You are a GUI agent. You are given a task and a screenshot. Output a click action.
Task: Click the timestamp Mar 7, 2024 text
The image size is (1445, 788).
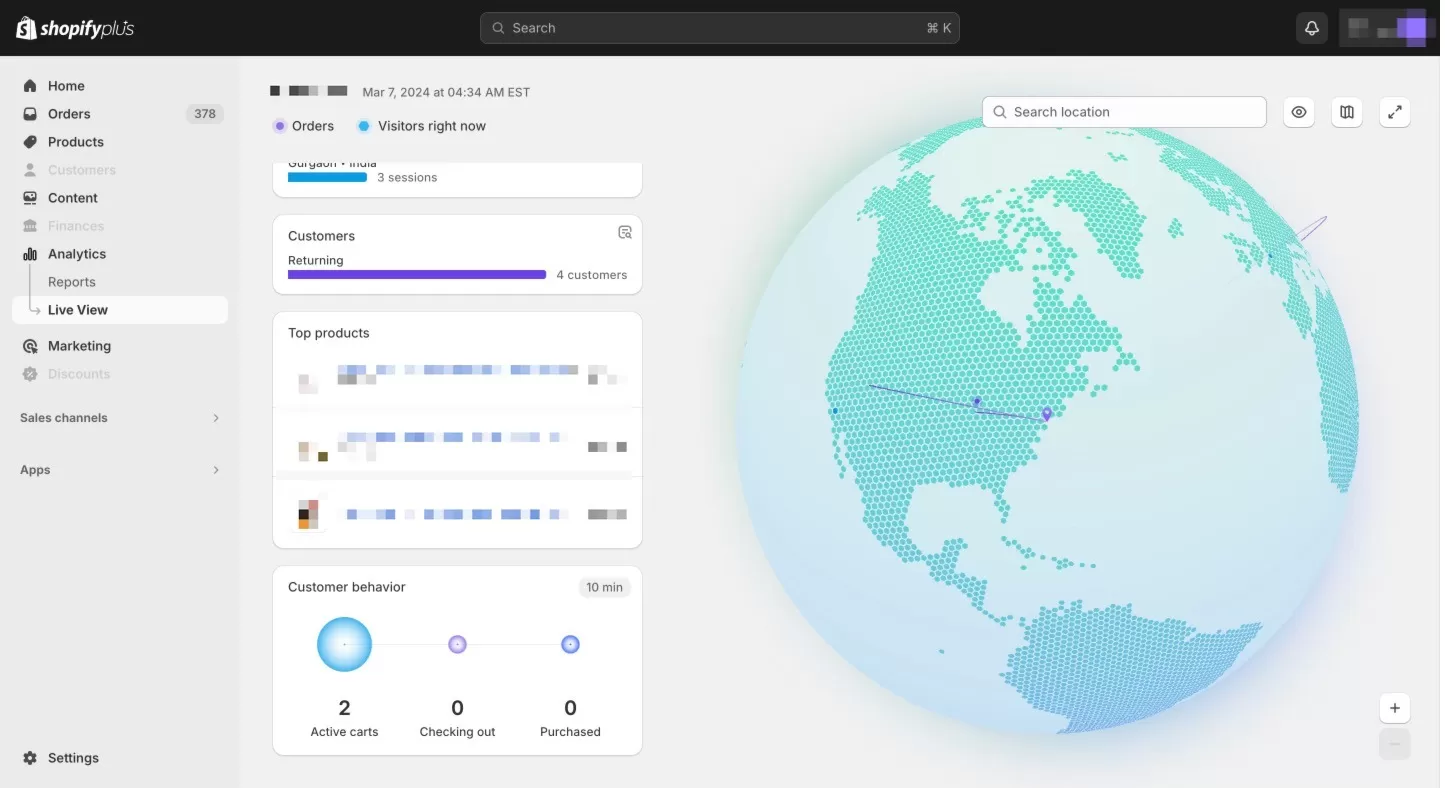[x=446, y=92]
